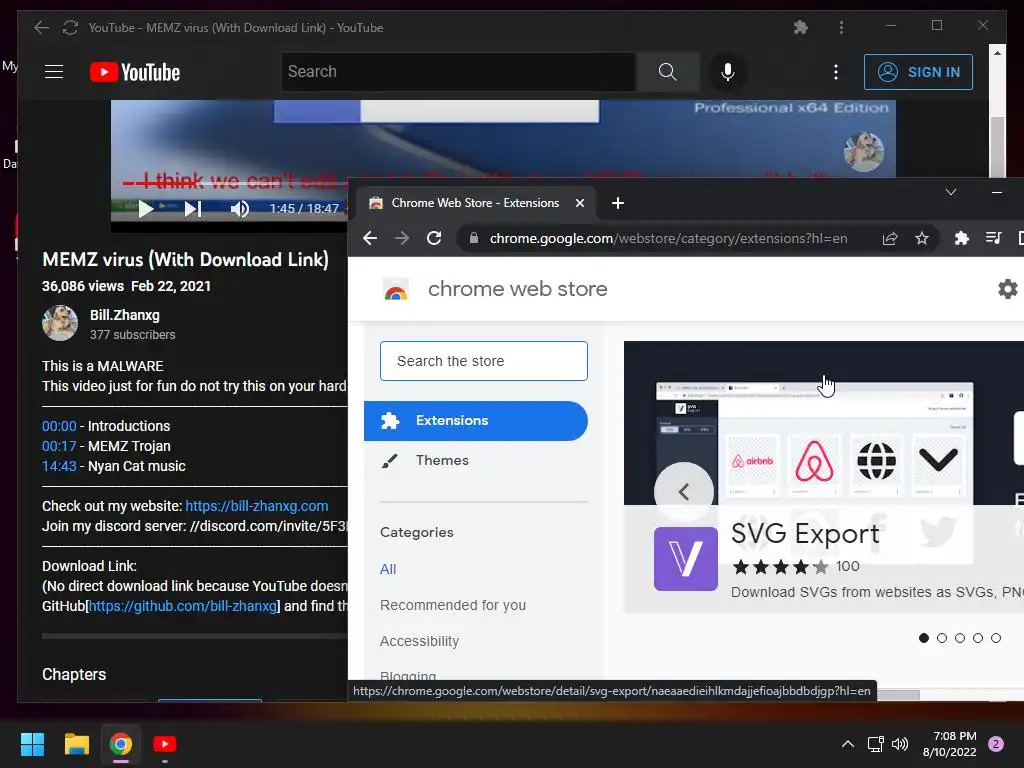The height and width of the screenshot is (768, 1024).
Task: Mute the video volume
Action: click(x=240, y=209)
